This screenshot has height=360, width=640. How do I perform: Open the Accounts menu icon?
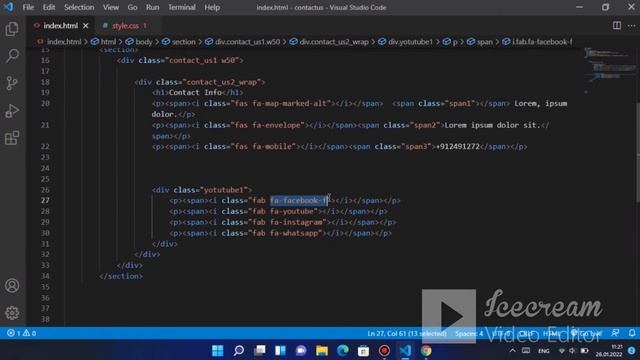(x=12, y=285)
